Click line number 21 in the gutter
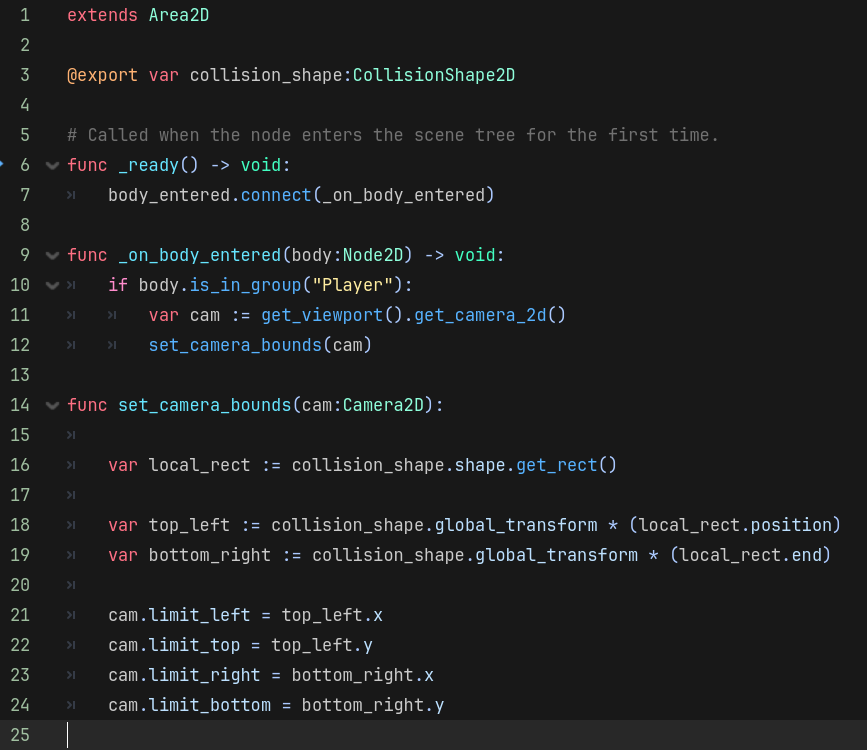 point(20,615)
